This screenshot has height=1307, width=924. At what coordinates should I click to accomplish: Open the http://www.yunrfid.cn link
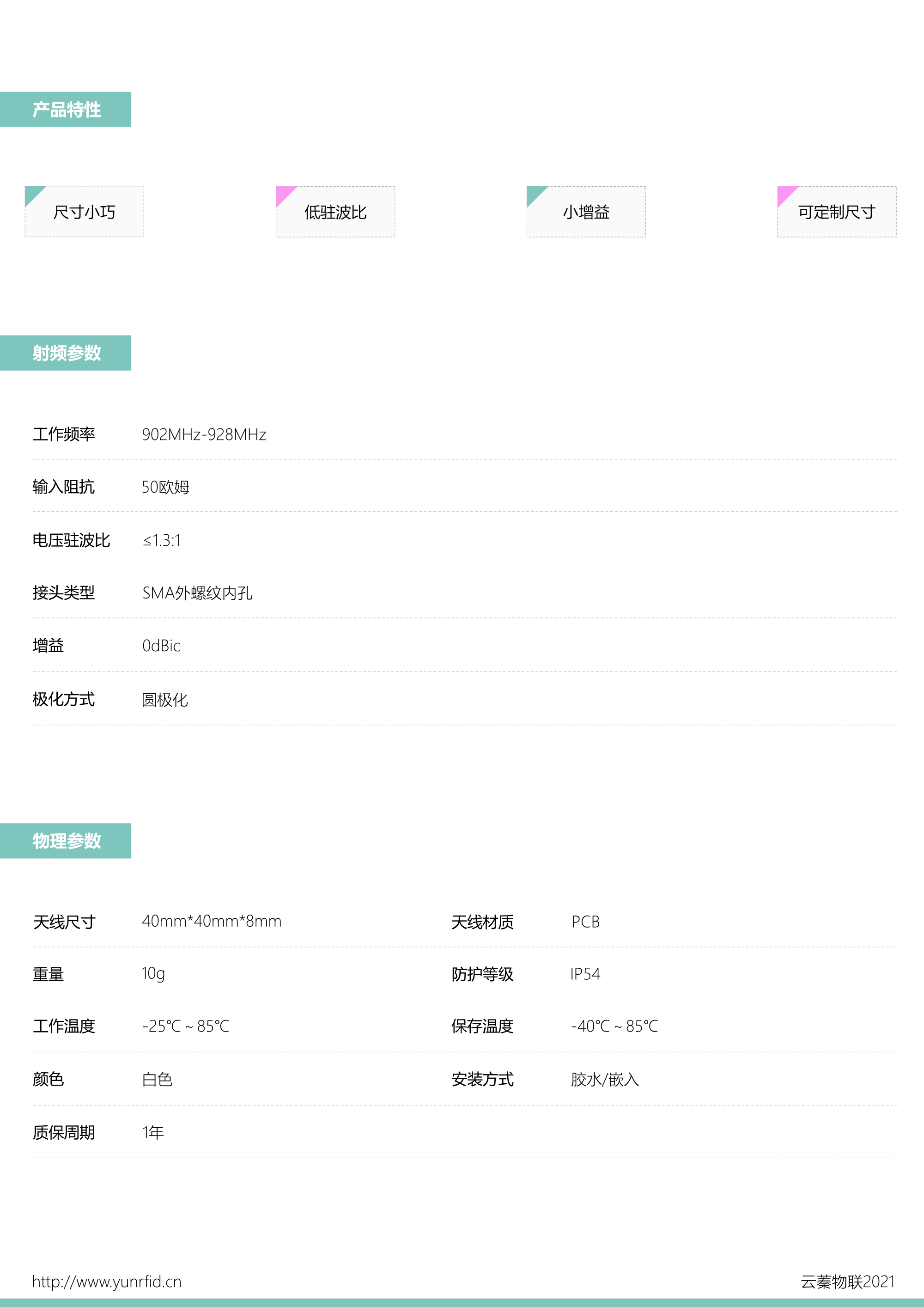pos(107,1282)
